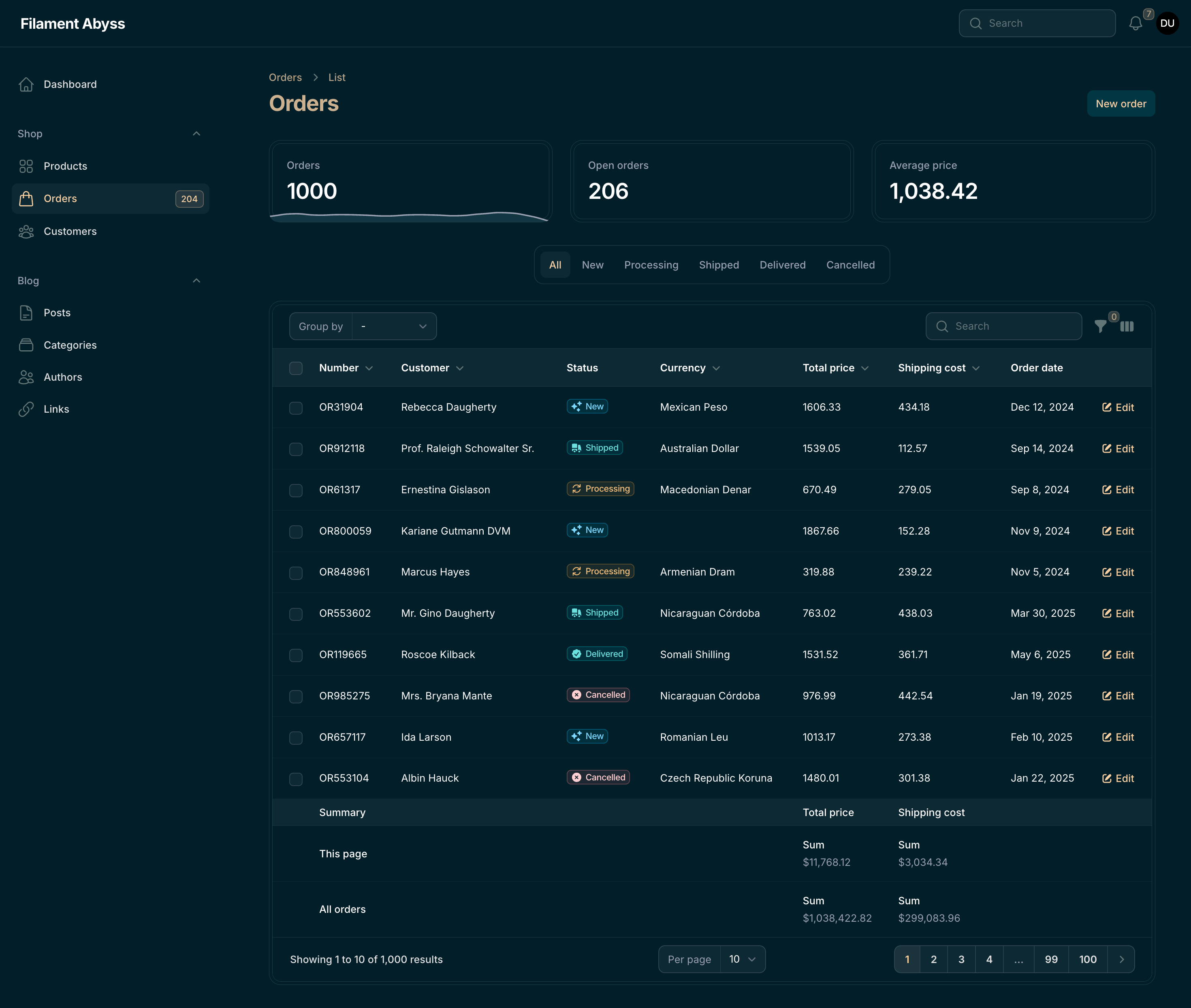The height and width of the screenshot is (1008, 1191).
Task: Open the Per page dropdown
Action: [x=743, y=959]
